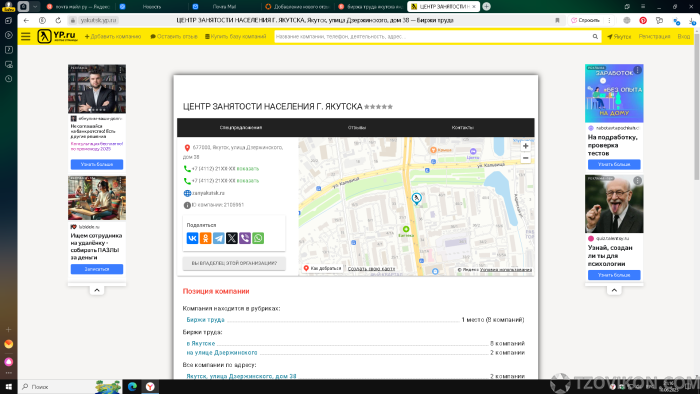The height and width of the screenshot is (394, 700).
Task: Click Создать свою карту link
Action: 371,269
